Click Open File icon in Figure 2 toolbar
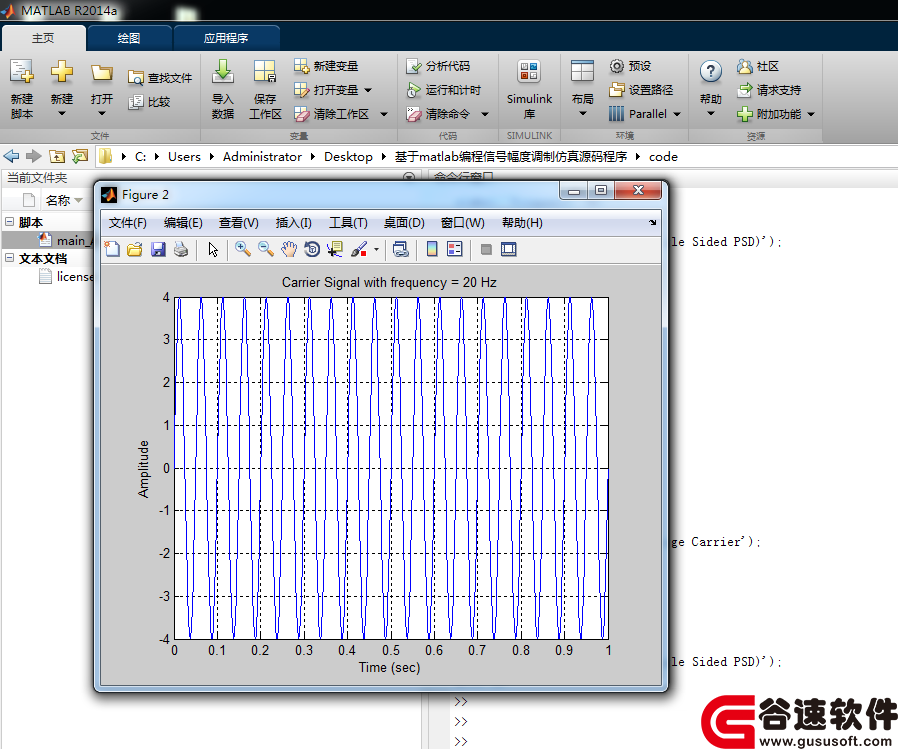 135,249
